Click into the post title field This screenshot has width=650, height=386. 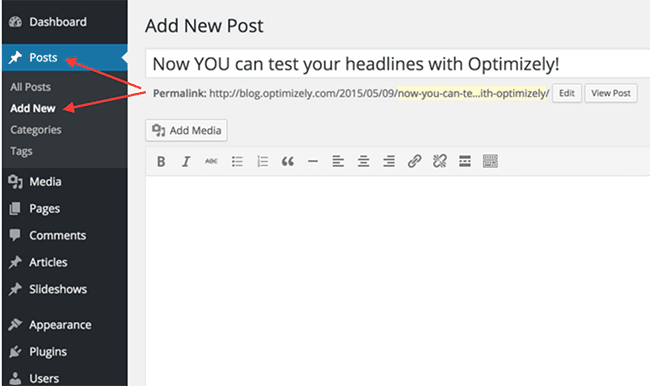(x=398, y=64)
